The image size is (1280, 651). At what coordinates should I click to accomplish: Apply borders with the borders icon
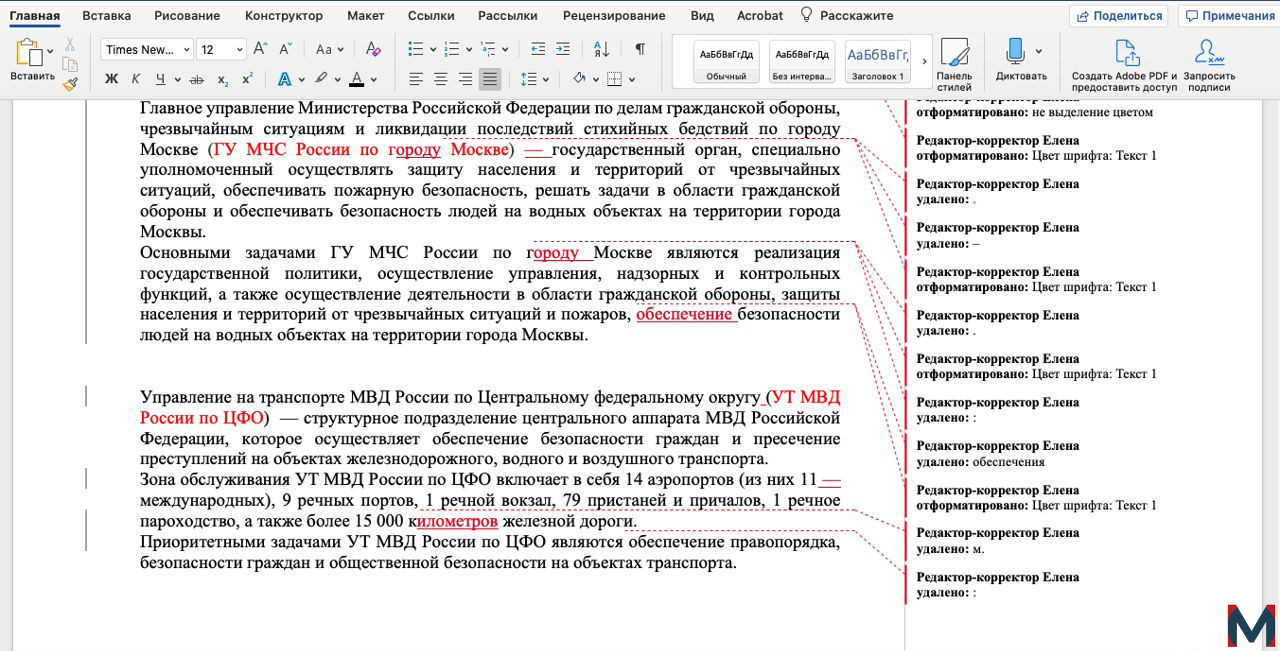click(x=614, y=80)
